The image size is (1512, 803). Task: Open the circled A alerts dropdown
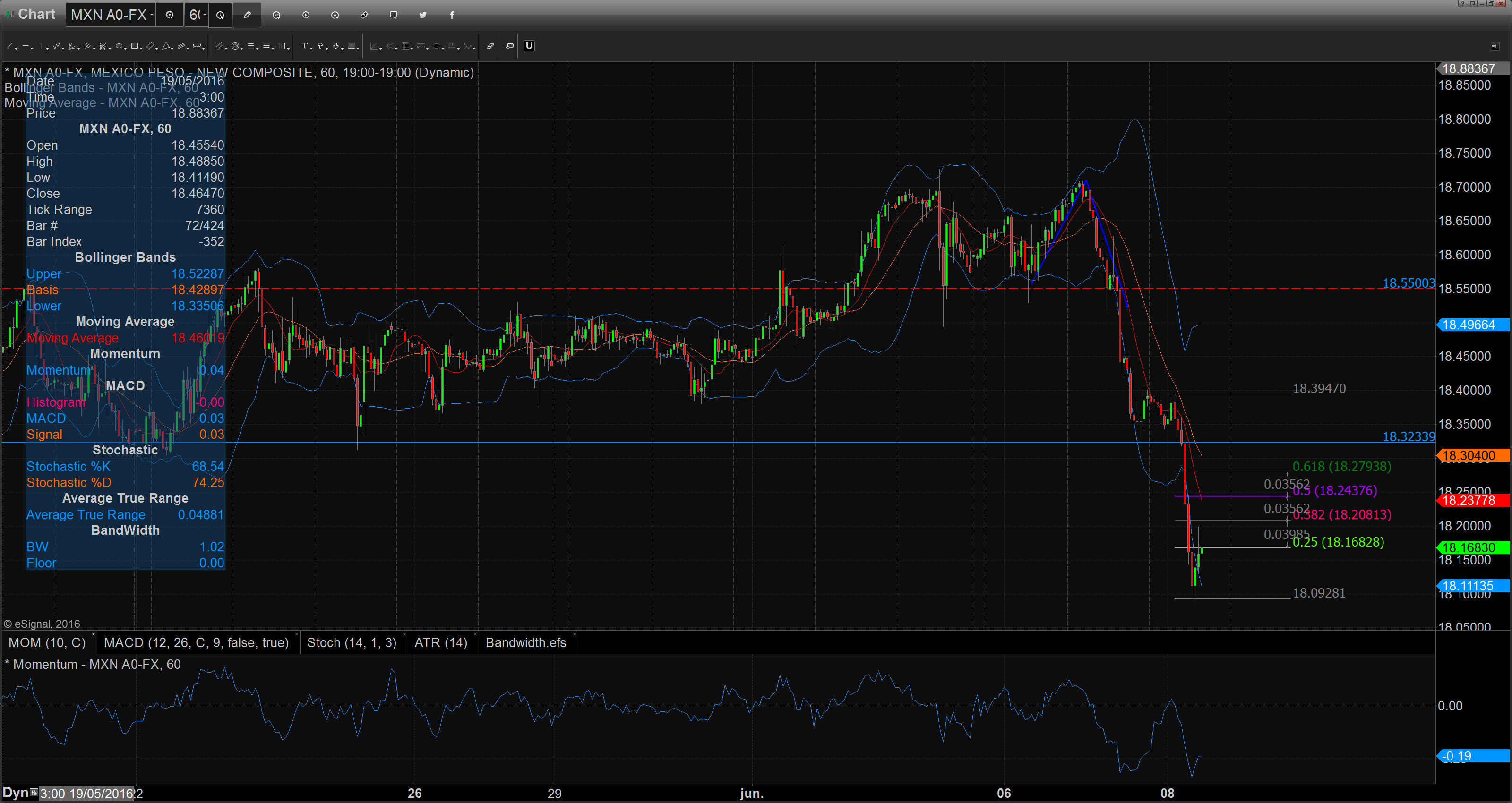click(335, 15)
